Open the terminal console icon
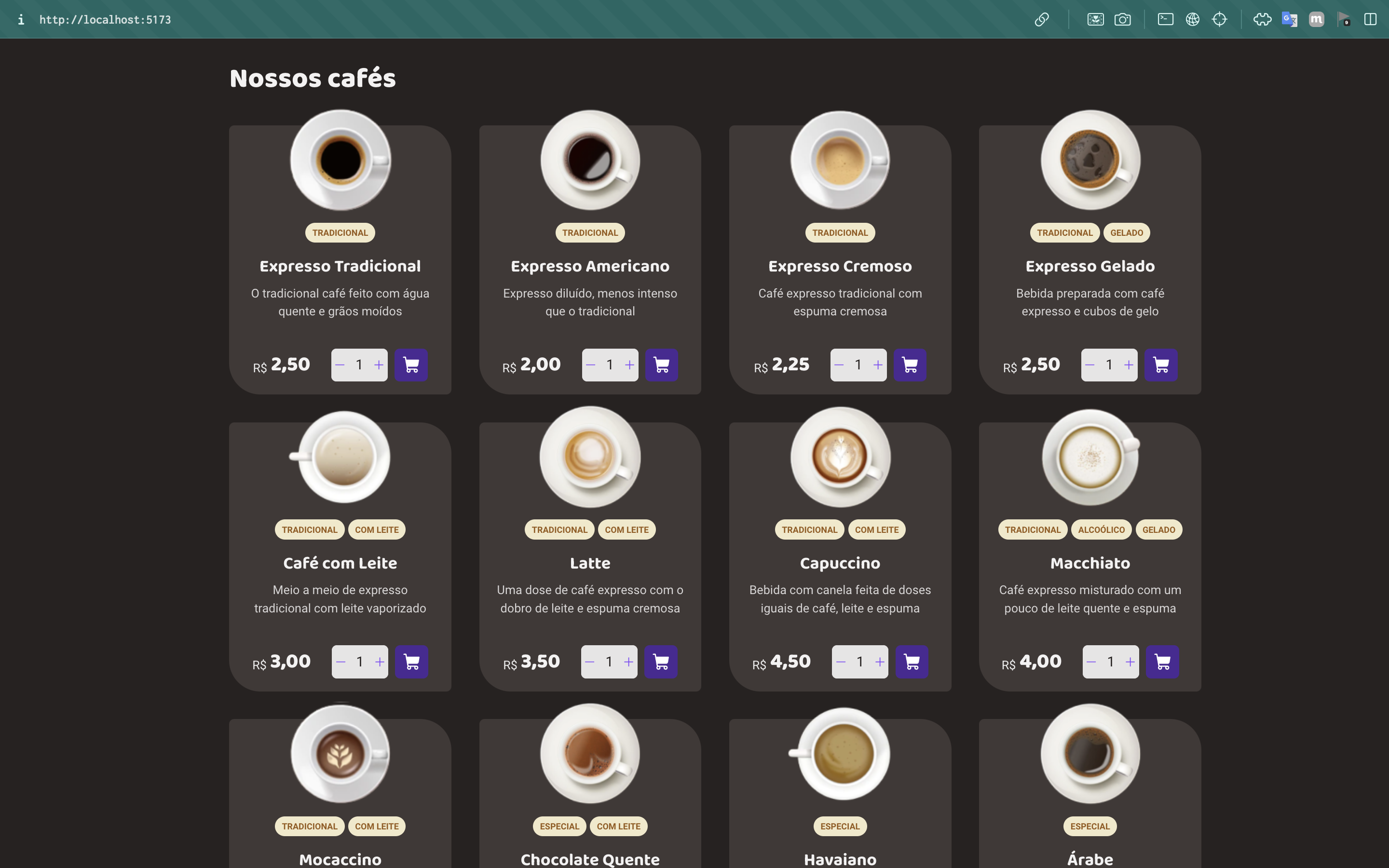The width and height of the screenshot is (1389, 868). pos(1165,19)
